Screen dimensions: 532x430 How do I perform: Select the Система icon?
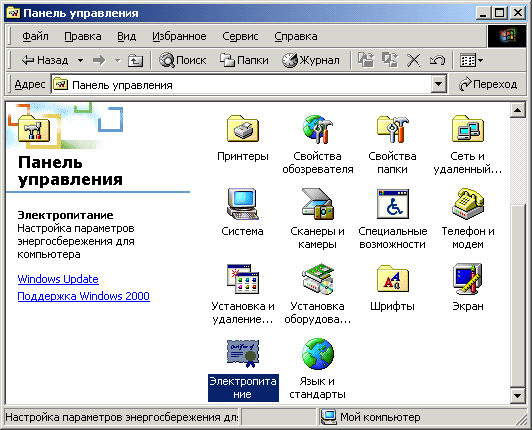pos(243,204)
